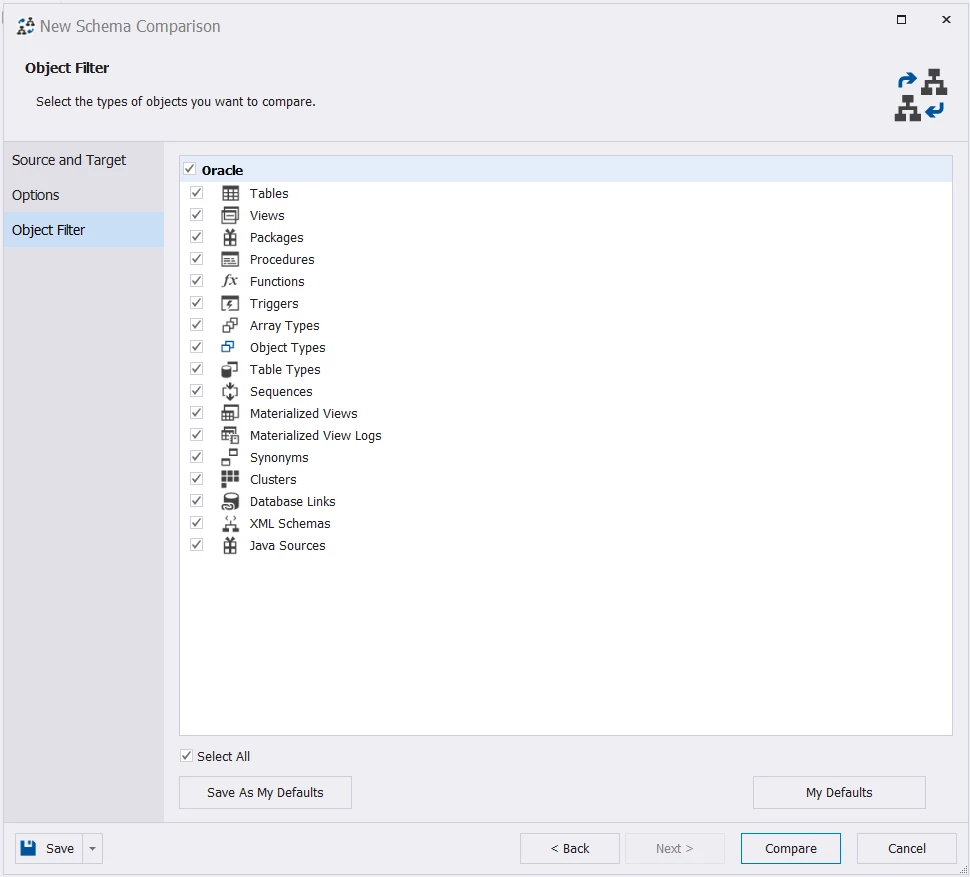This screenshot has height=877, width=970.
Task: Click the Table Types icon
Action: (230, 369)
